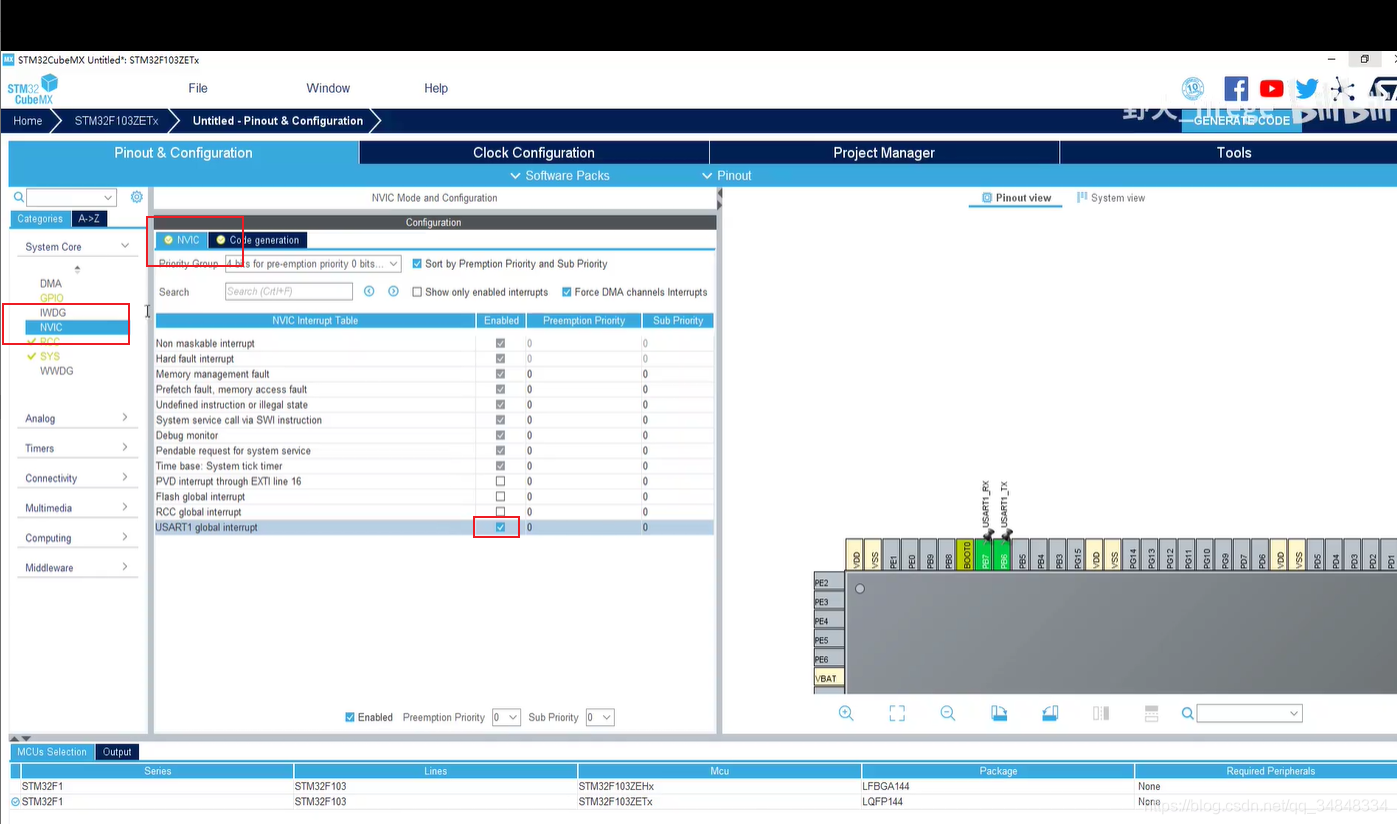This screenshot has height=824, width=1397.
Task: Expand the Computing category
Action: click(x=125, y=537)
